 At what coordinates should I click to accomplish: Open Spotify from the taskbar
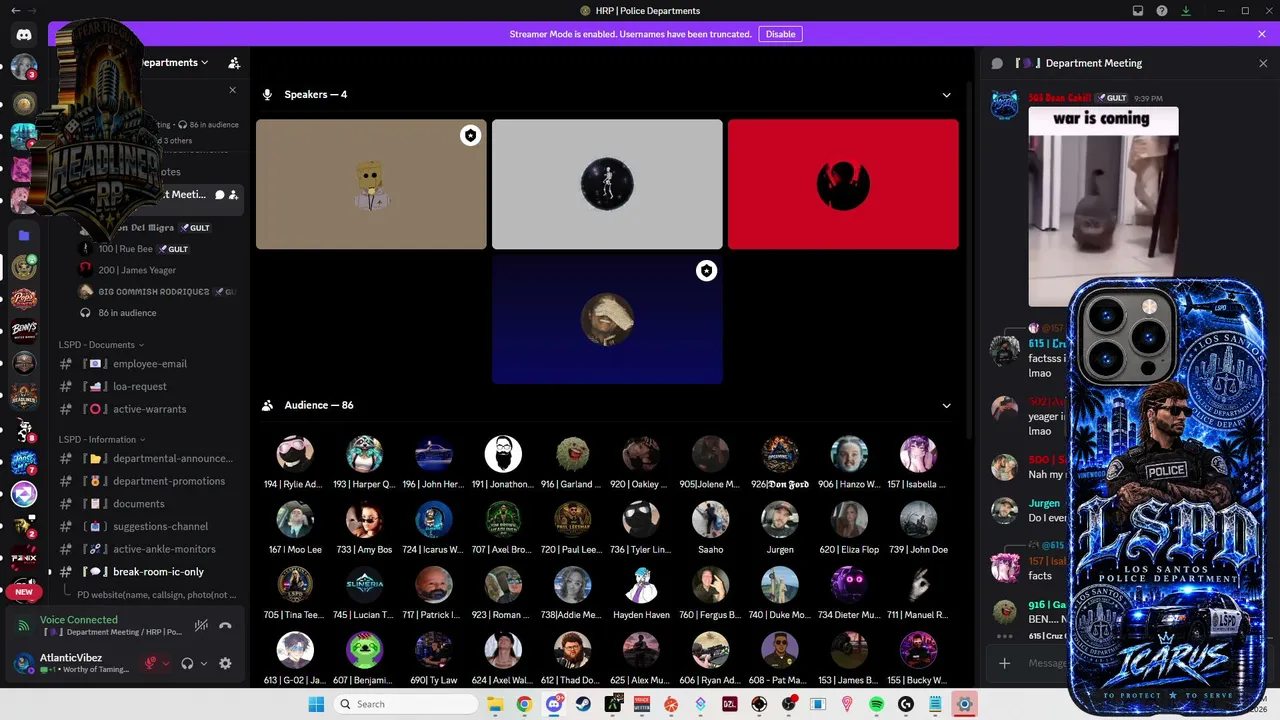pos(876,704)
